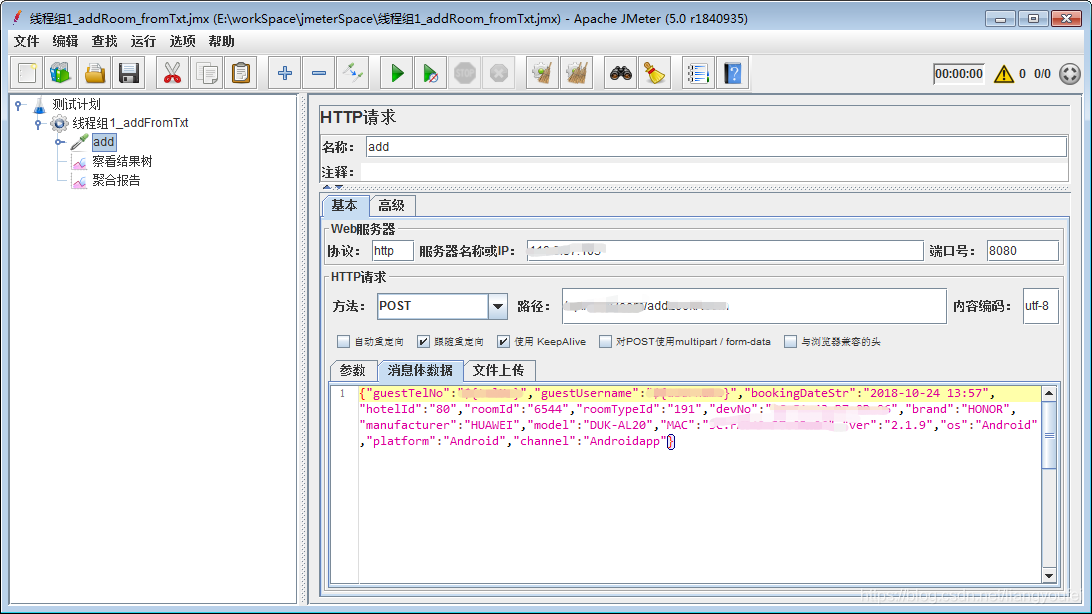Switch to the 基本 tab
Image resolution: width=1092 pixels, height=614 pixels.
coord(344,205)
